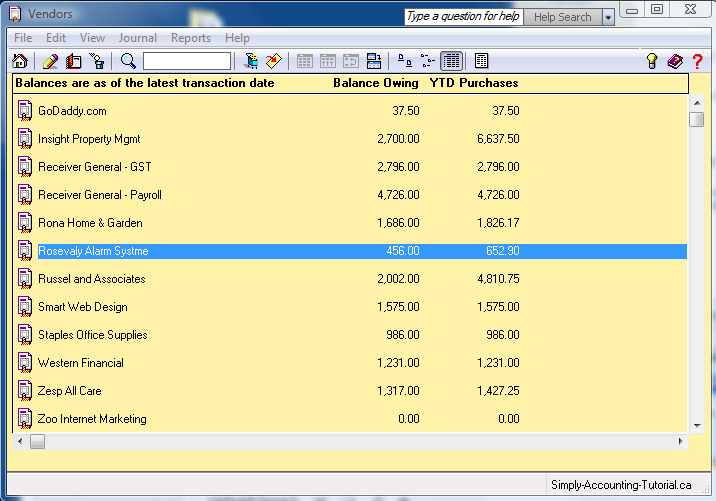Click the Display report sheet icon
This screenshot has width=716, height=501.
(481, 61)
